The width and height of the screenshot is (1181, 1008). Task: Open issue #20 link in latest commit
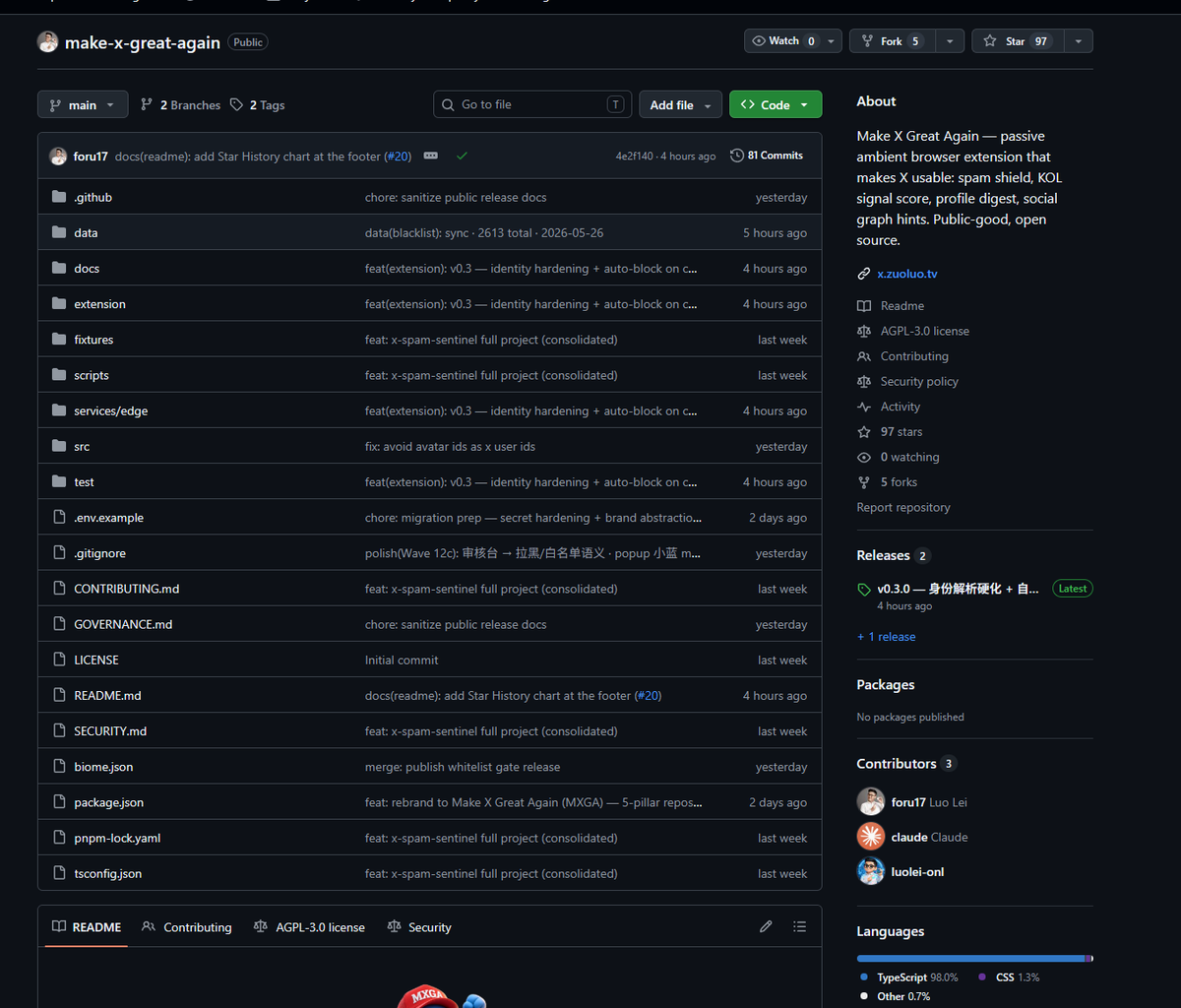[399, 157]
